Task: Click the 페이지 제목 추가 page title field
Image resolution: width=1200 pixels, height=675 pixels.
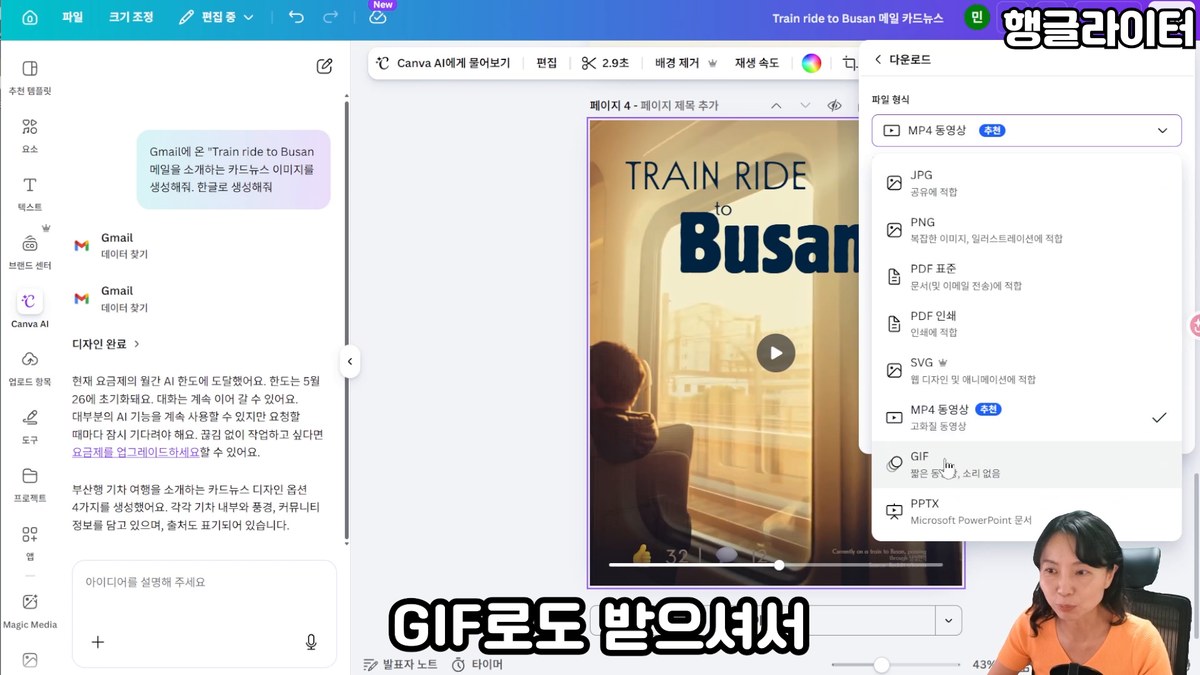Action: click(x=679, y=105)
